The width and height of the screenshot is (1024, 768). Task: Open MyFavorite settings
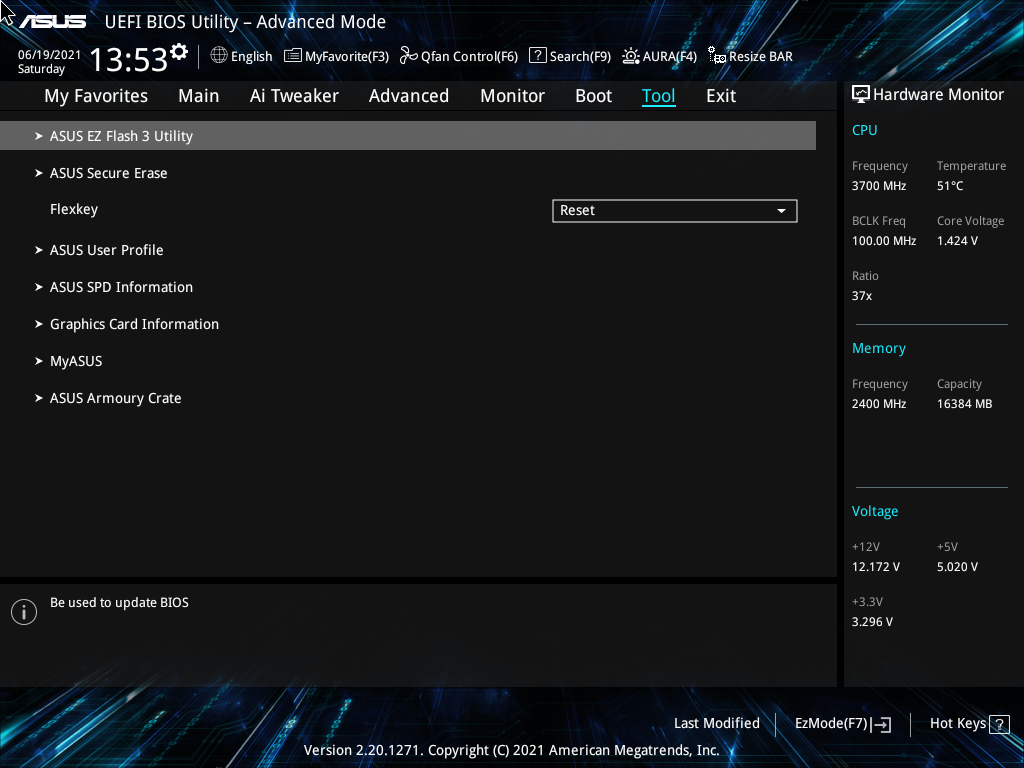[336, 56]
